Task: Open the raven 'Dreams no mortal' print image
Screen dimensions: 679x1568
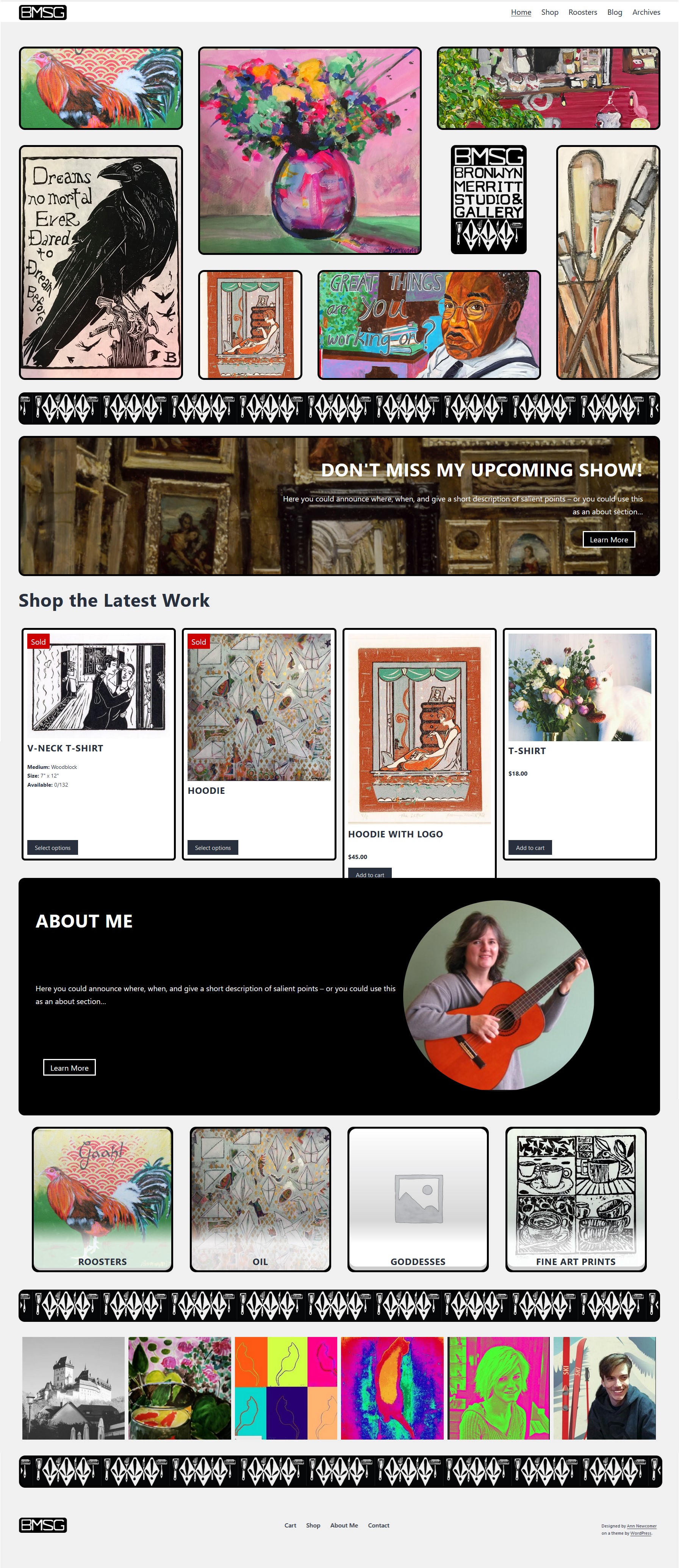Action: coord(101,262)
